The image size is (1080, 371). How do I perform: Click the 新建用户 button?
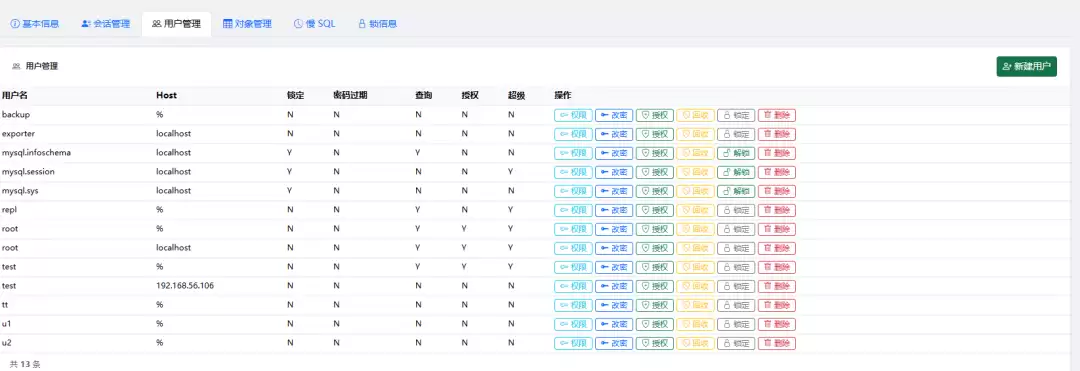1026,67
